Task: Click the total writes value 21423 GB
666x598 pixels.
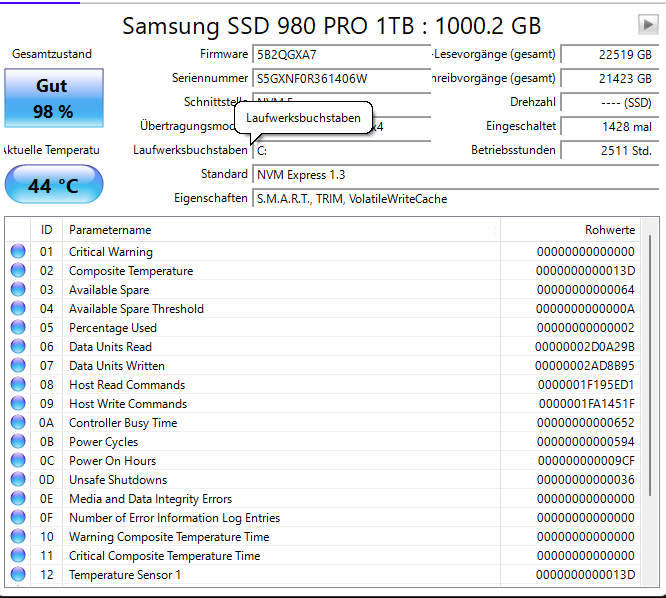Action: (610, 79)
